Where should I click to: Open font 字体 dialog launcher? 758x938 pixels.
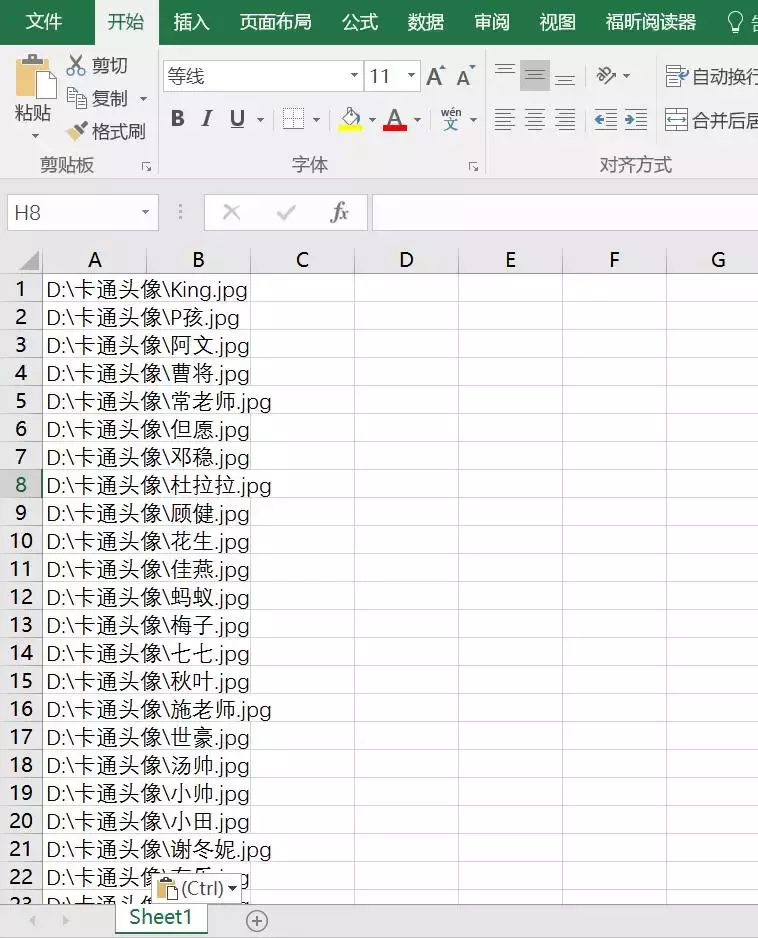point(473,167)
